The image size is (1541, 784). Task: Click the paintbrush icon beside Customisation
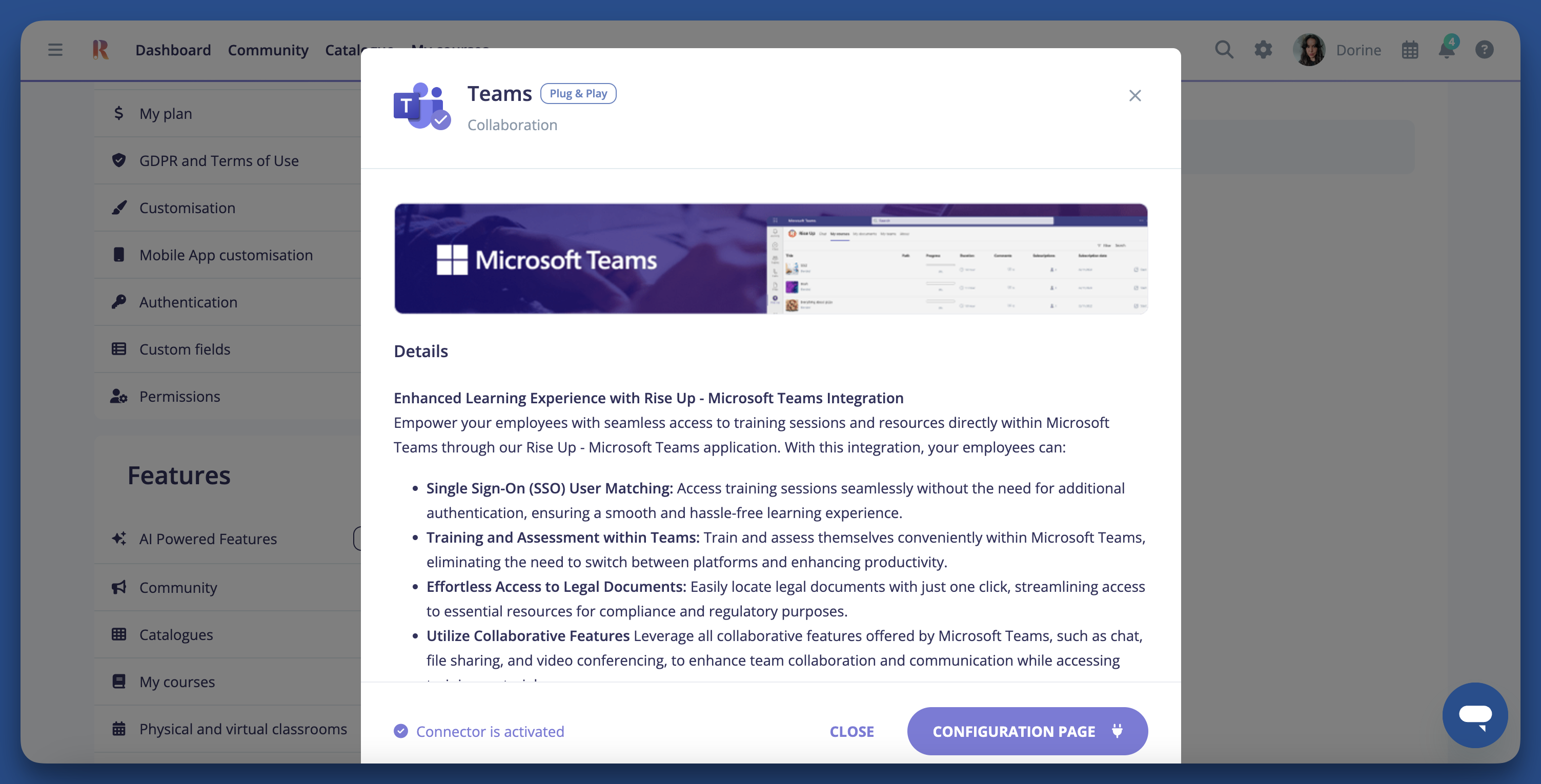point(118,208)
